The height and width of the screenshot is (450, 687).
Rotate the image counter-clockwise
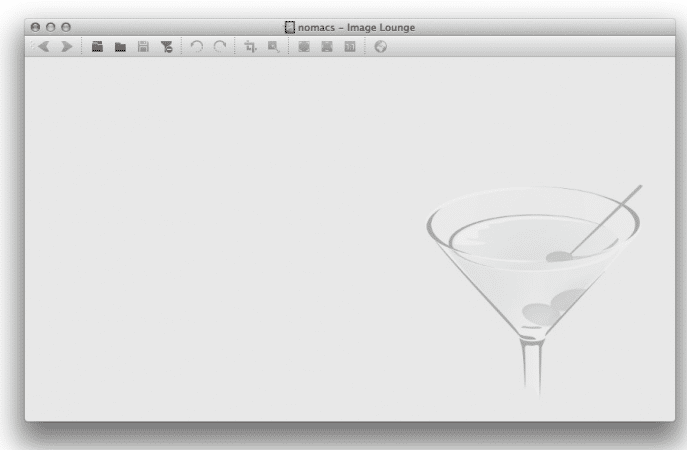[196, 46]
